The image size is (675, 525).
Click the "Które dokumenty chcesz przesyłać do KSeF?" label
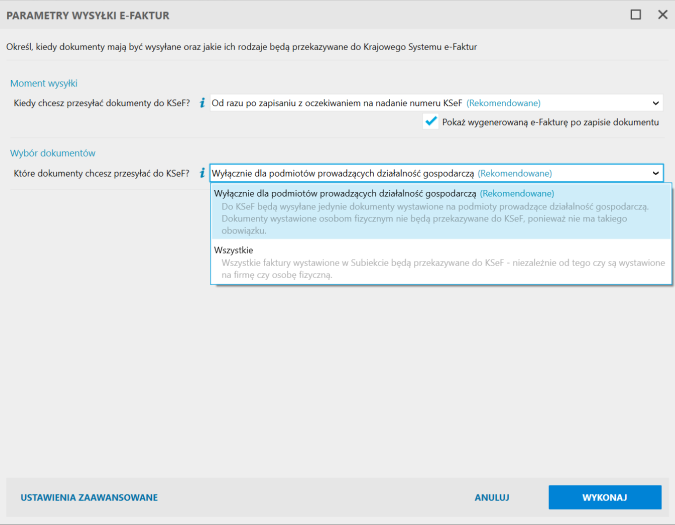coord(101,173)
